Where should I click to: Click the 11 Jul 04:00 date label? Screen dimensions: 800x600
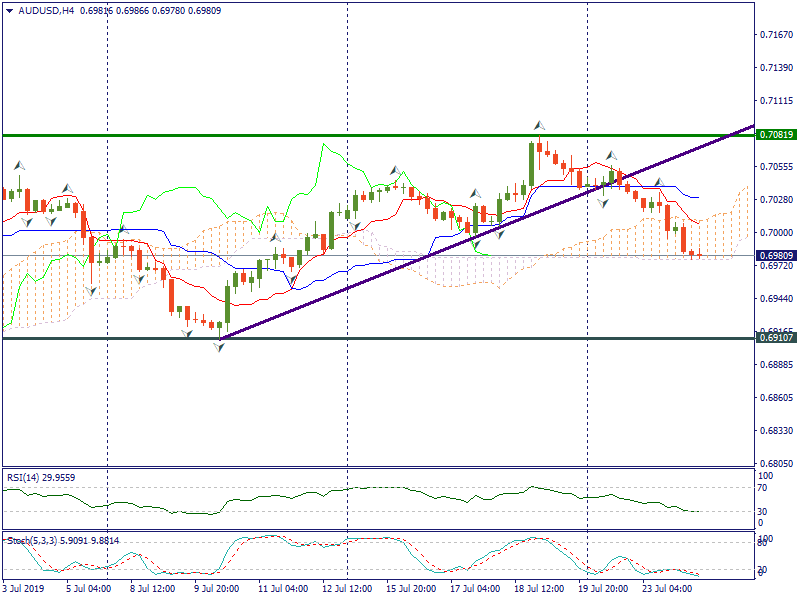[x=282, y=590]
